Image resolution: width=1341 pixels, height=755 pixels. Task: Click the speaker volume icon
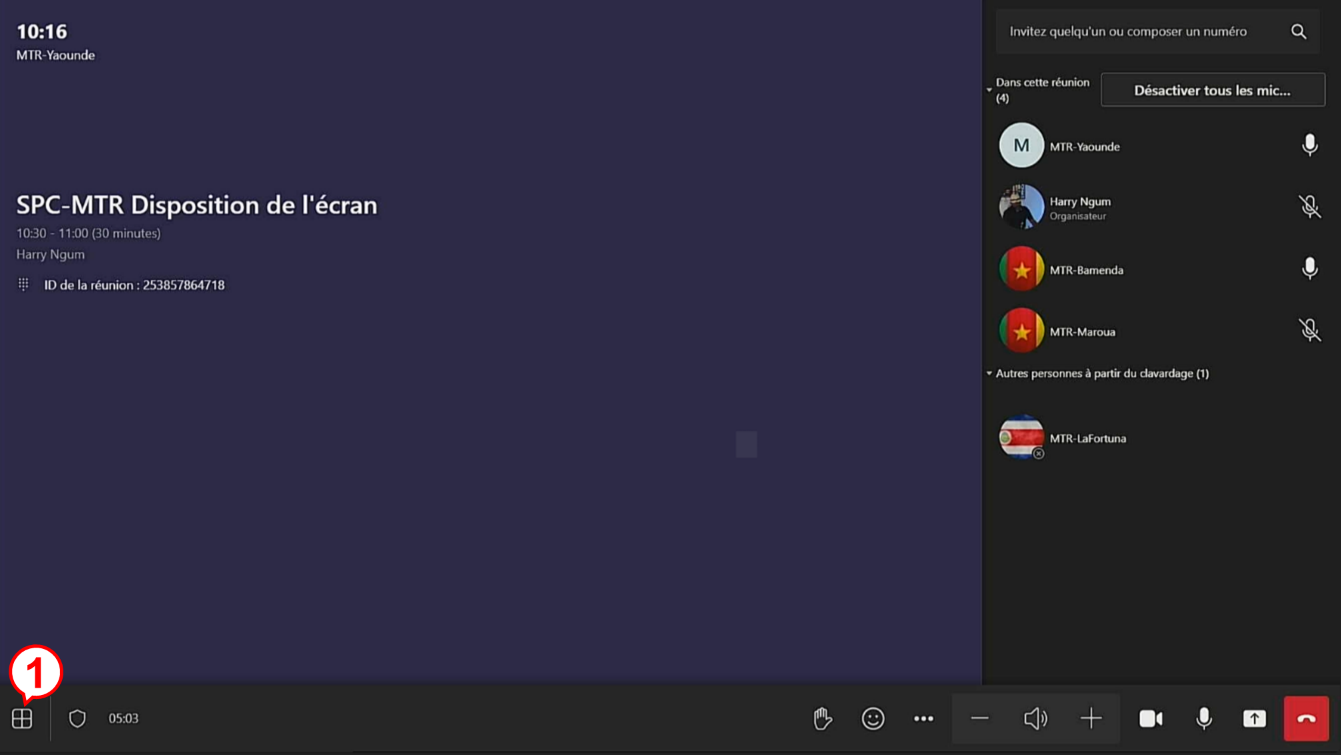point(1035,718)
